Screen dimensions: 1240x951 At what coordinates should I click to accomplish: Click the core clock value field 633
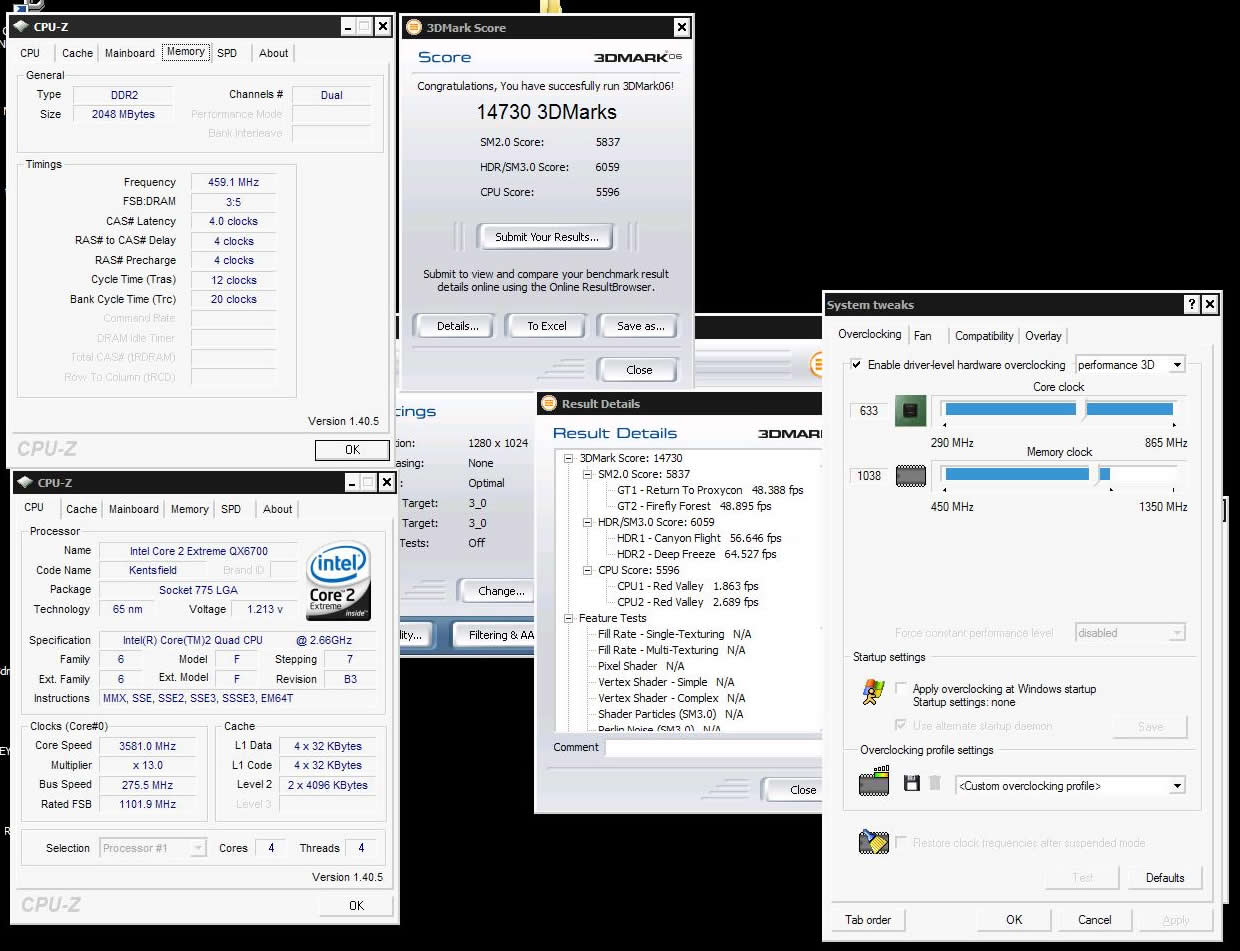coord(869,411)
